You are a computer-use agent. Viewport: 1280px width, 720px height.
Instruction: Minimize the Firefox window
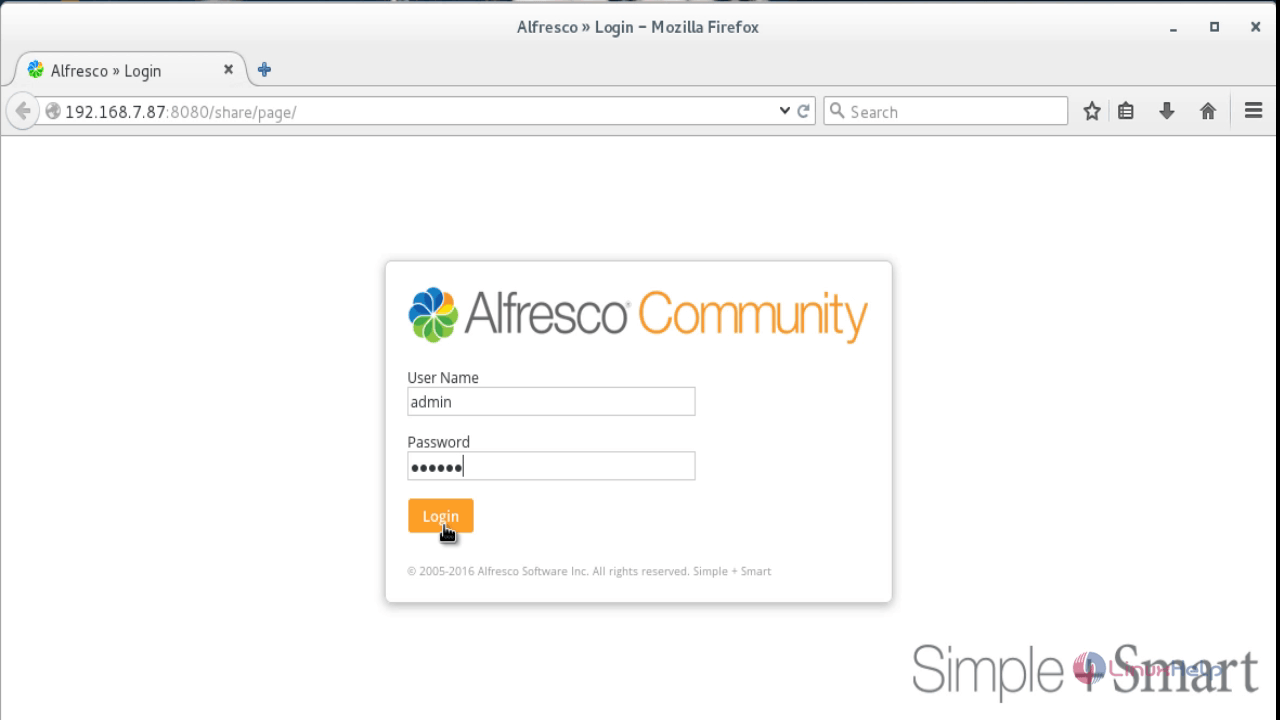pyautogui.click(x=1173, y=28)
